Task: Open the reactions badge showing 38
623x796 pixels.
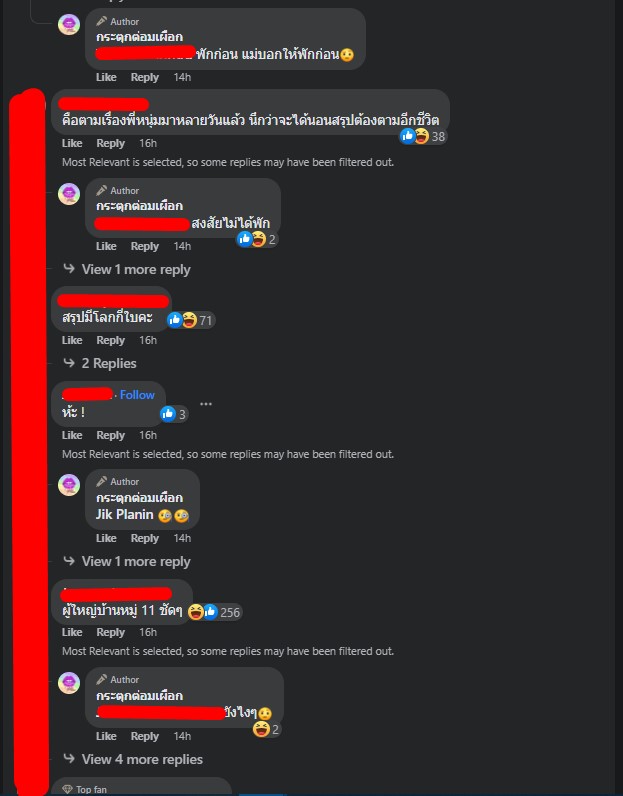Action: point(423,136)
